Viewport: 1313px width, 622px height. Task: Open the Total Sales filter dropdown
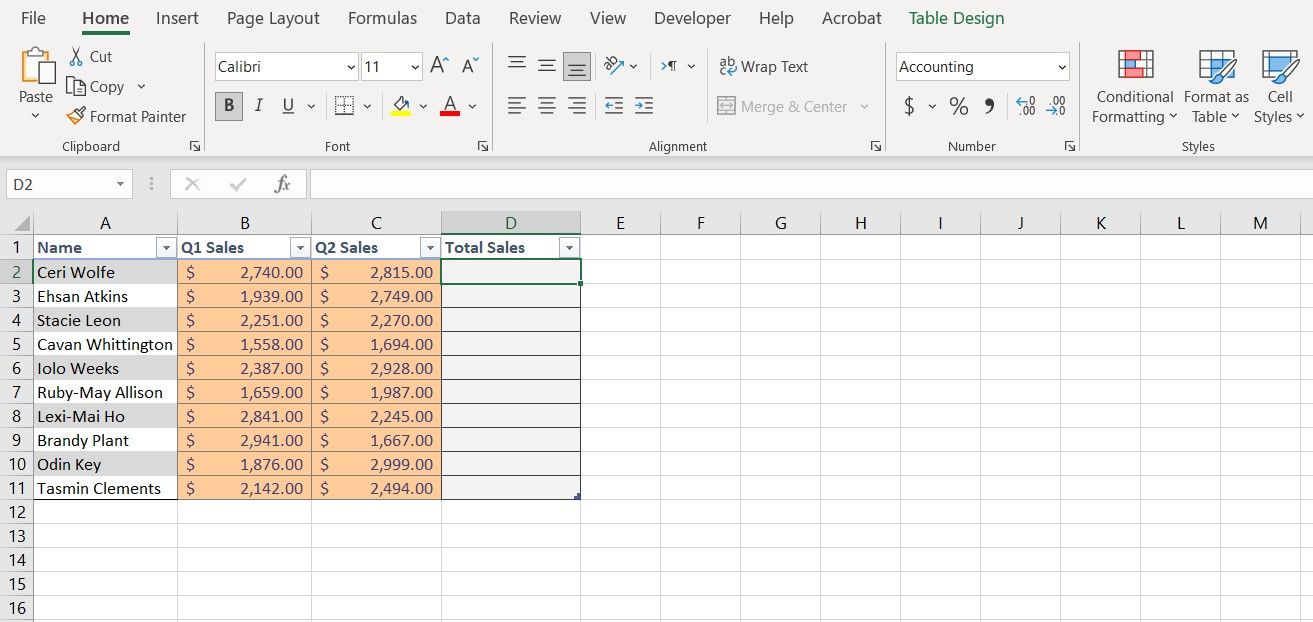(569, 248)
